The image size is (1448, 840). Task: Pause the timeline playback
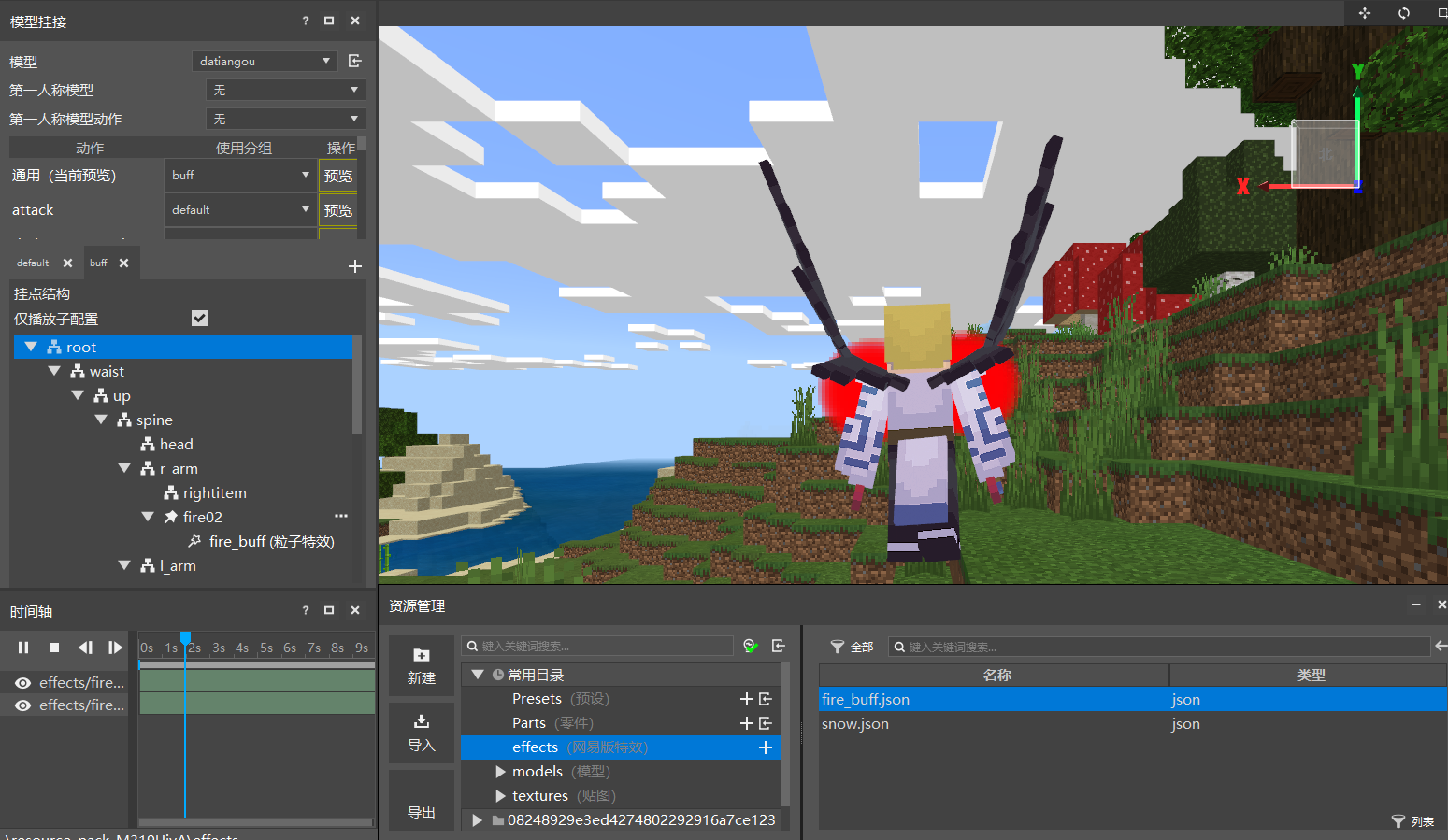pyautogui.click(x=23, y=648)
